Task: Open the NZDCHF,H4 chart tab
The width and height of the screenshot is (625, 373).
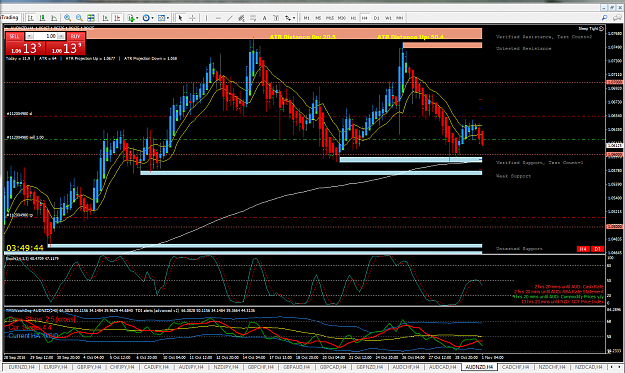Action: point(552,367)
